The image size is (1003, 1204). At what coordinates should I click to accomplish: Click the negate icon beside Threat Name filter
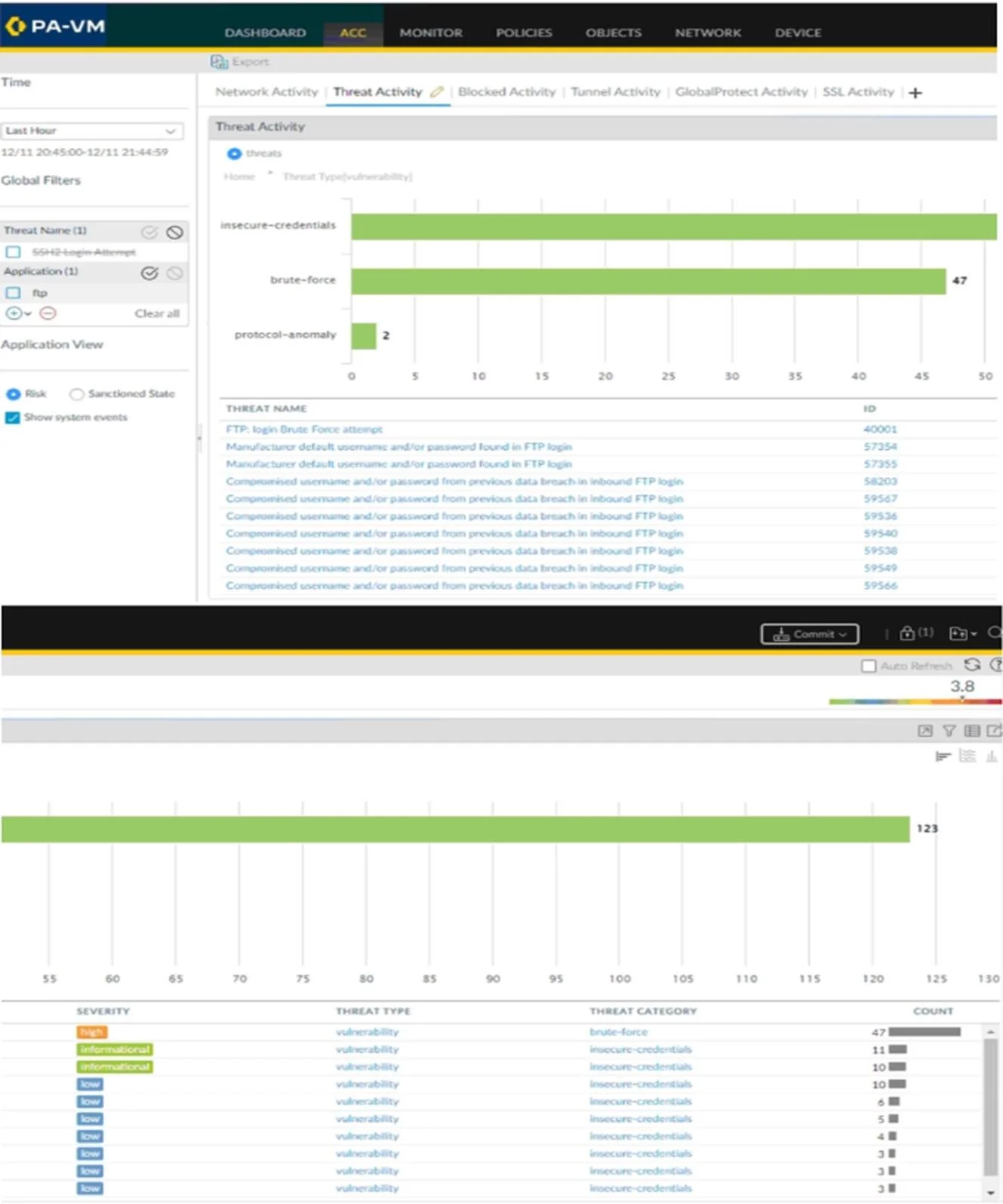(174, 232)
